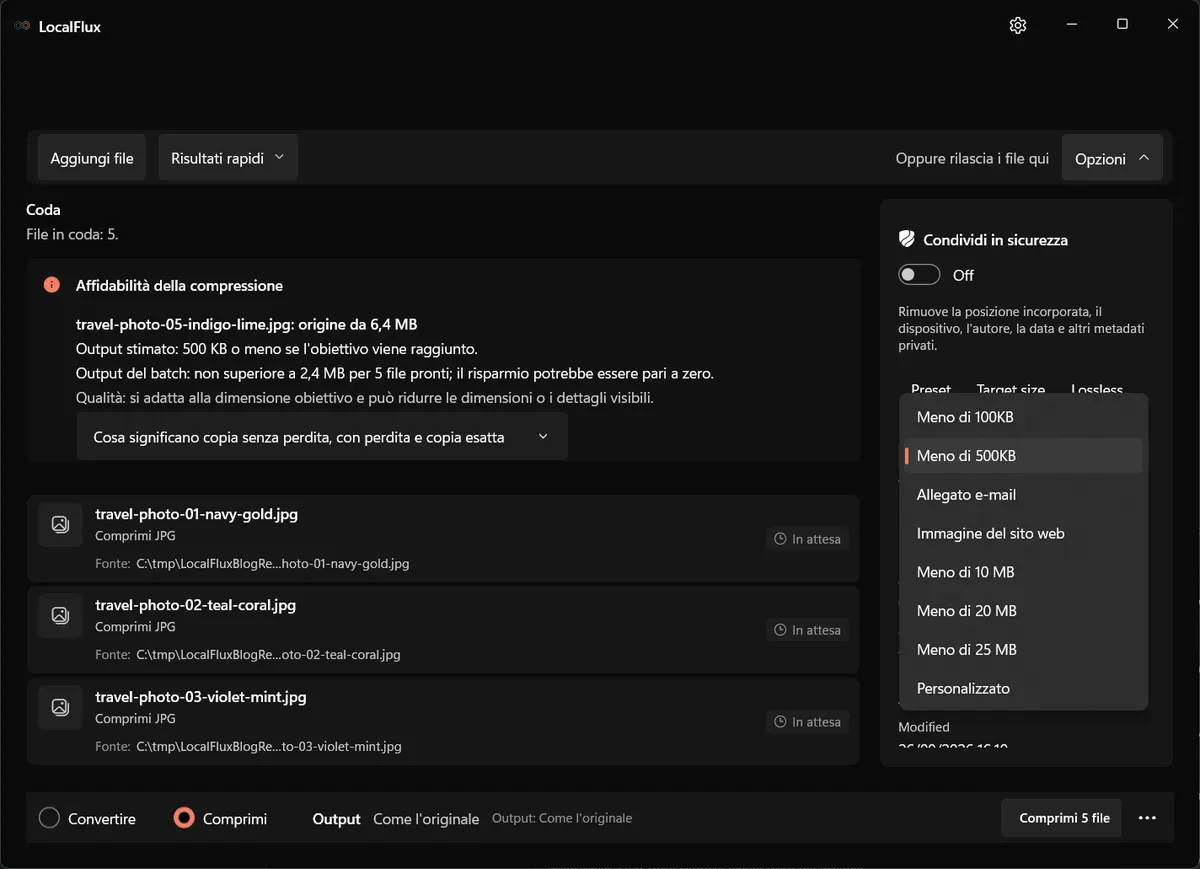
Task: Choose Meno di 10 MB preset
Action: [x=1023, y=572]
